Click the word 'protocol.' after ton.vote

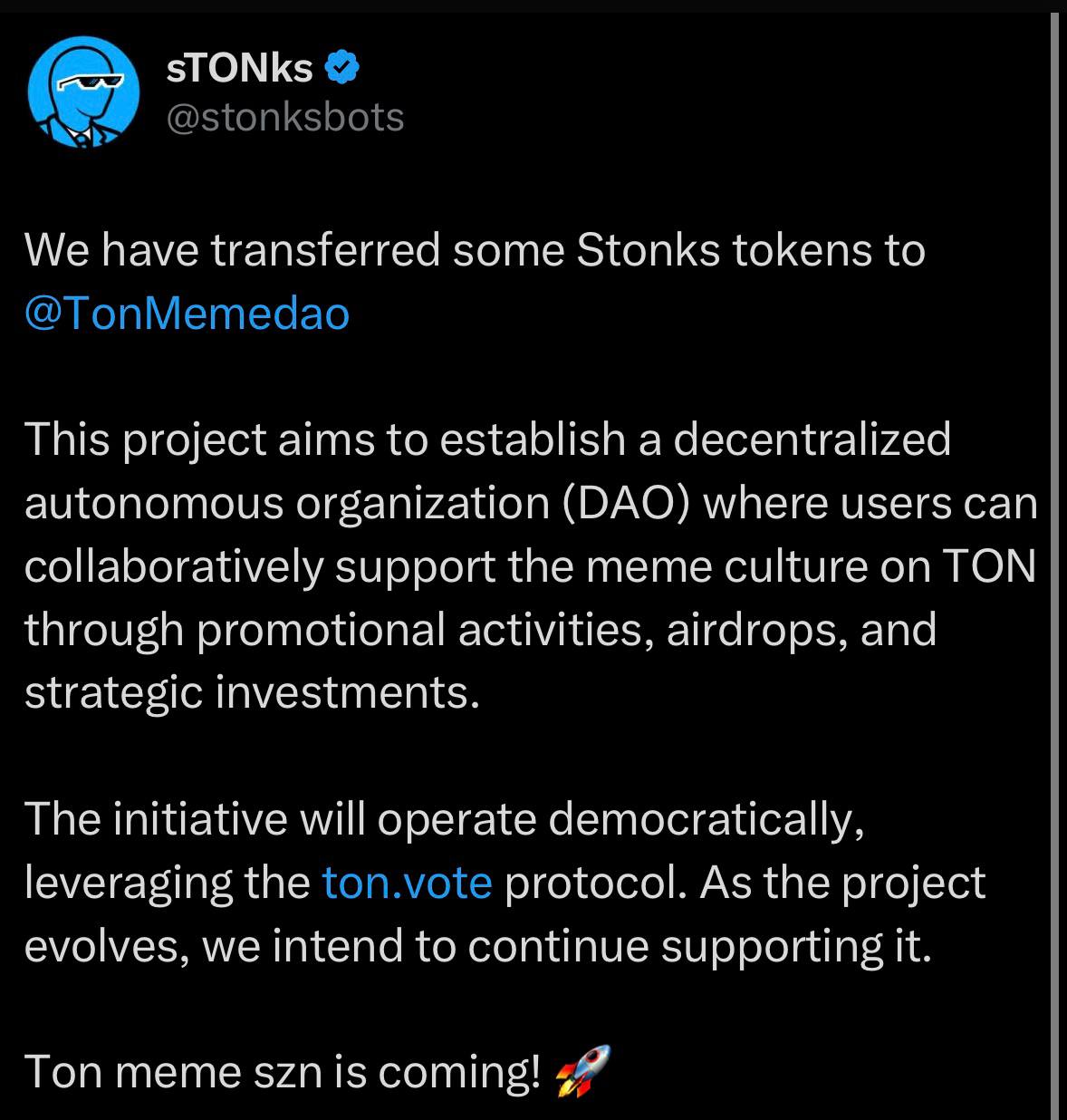pyautogui.click(x=595, y=882)
